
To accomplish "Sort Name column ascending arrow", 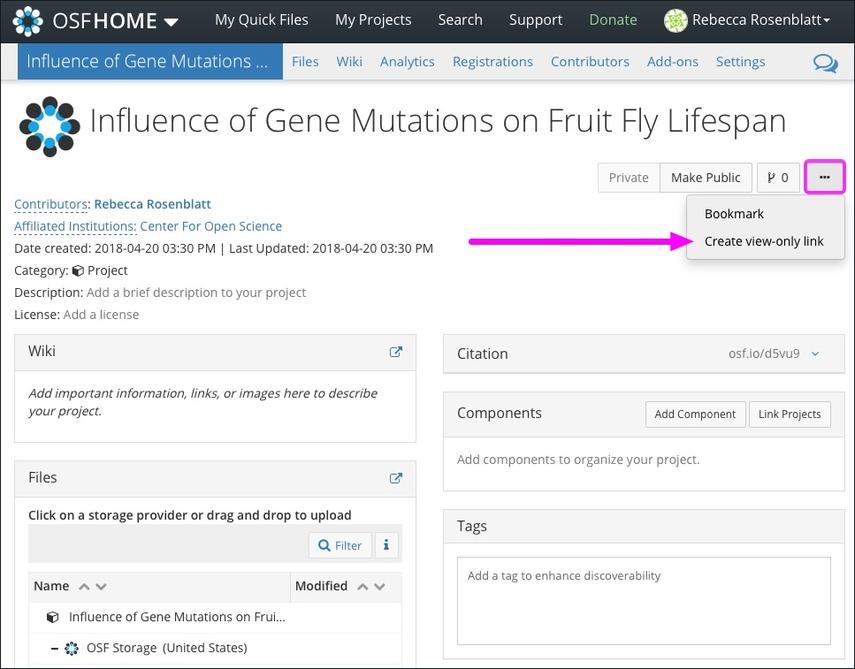I will click(x=84, y=587).
